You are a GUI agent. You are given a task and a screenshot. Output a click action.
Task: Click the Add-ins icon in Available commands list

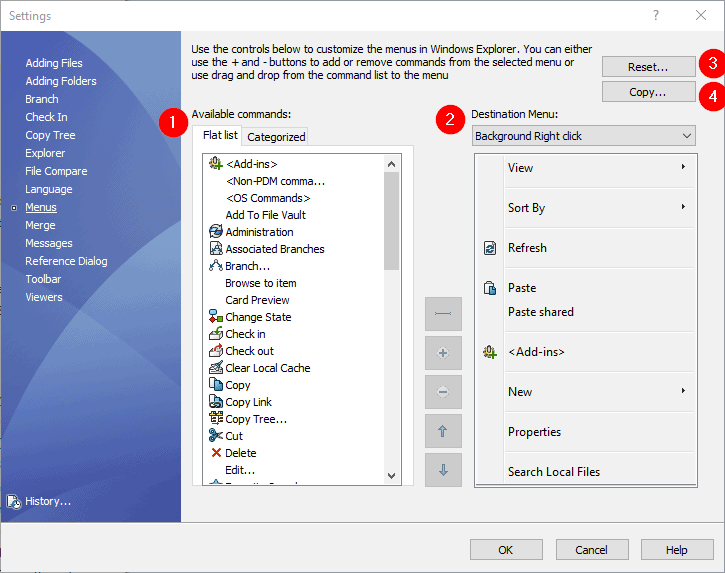coord(216,164)
